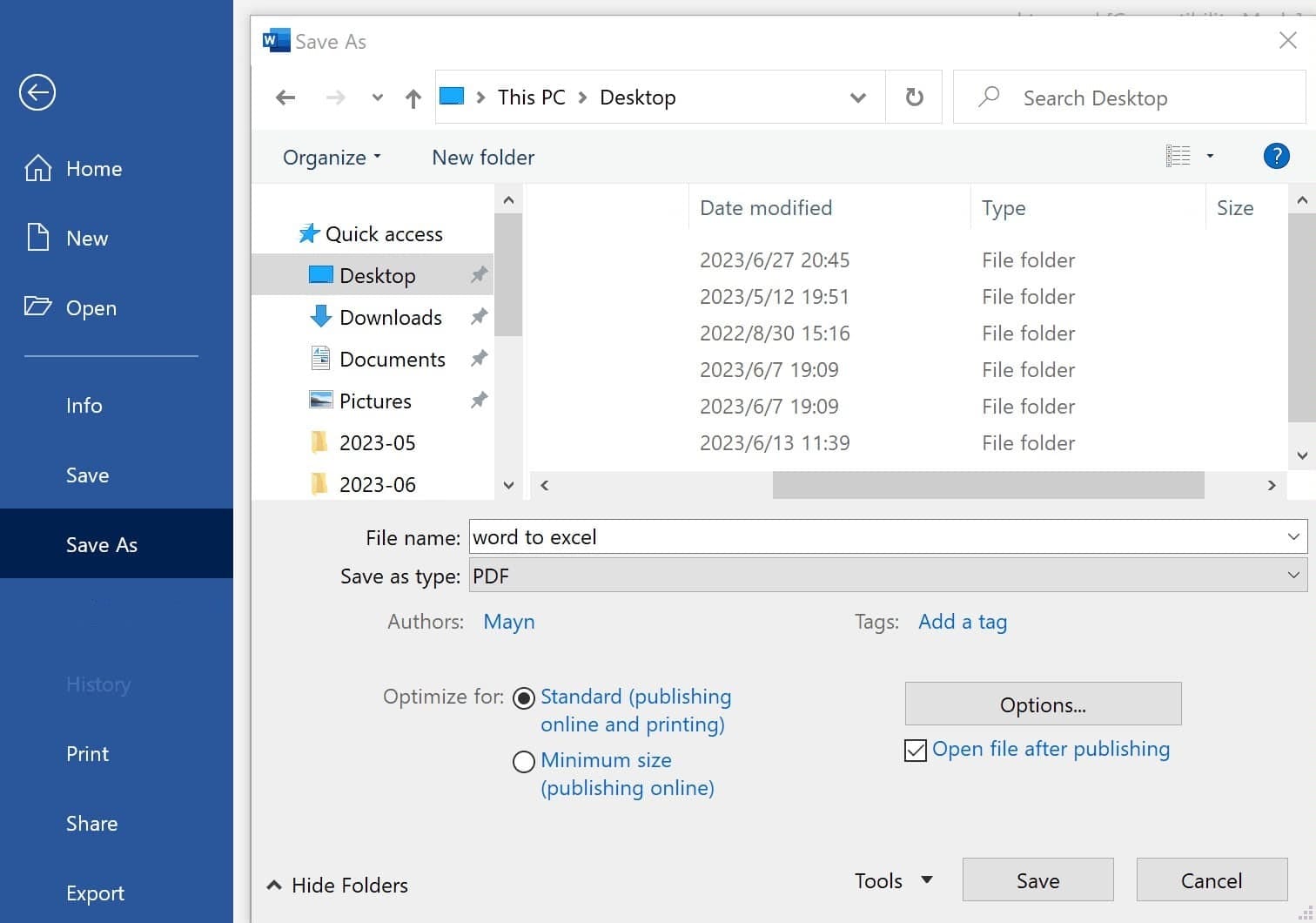Select Print from the sidebar
The width and height of the screenshot is (1316, 923).
pyautogui.click(x=87, y=753)
